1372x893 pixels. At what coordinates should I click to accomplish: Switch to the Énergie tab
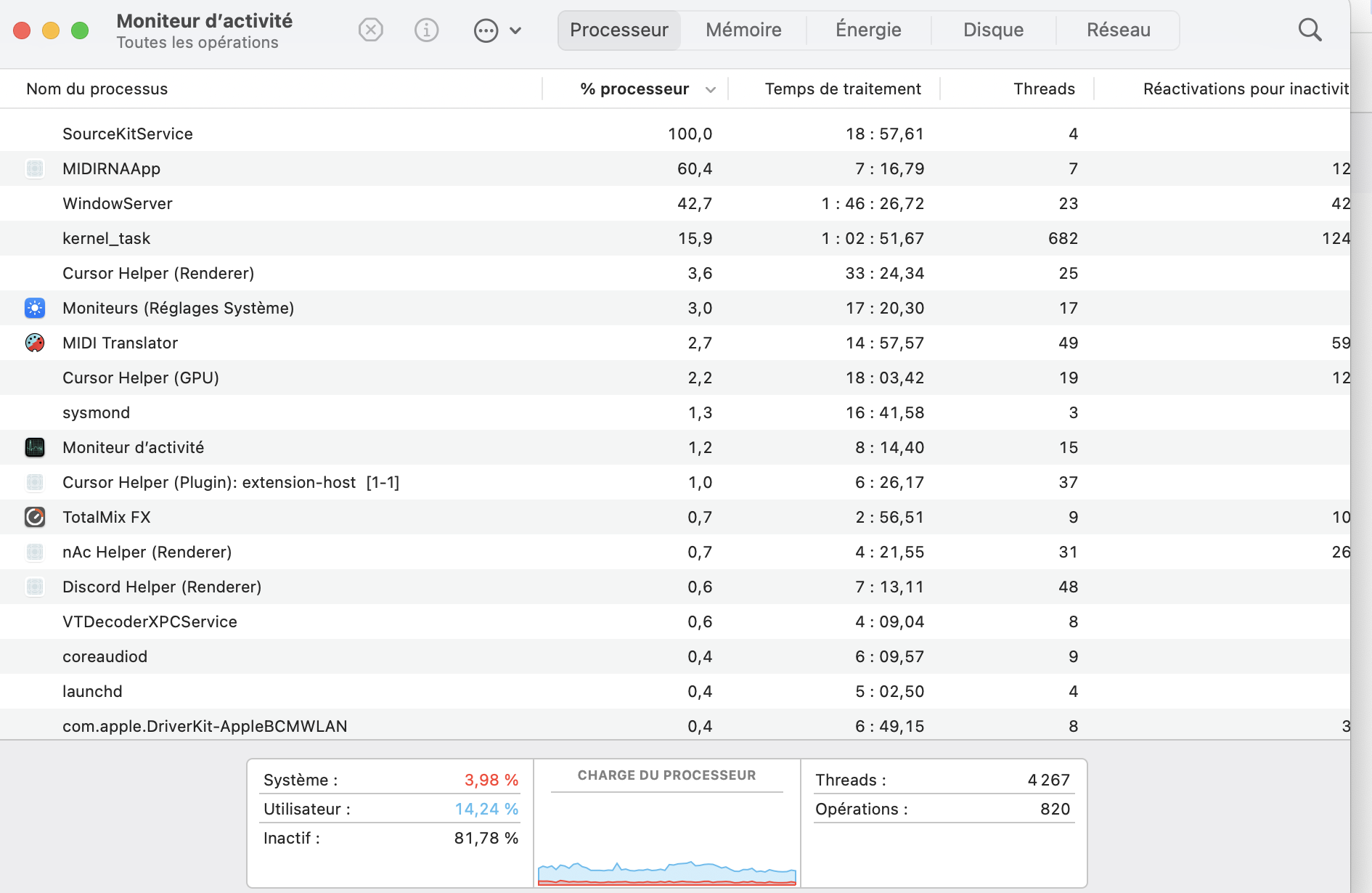868,30
